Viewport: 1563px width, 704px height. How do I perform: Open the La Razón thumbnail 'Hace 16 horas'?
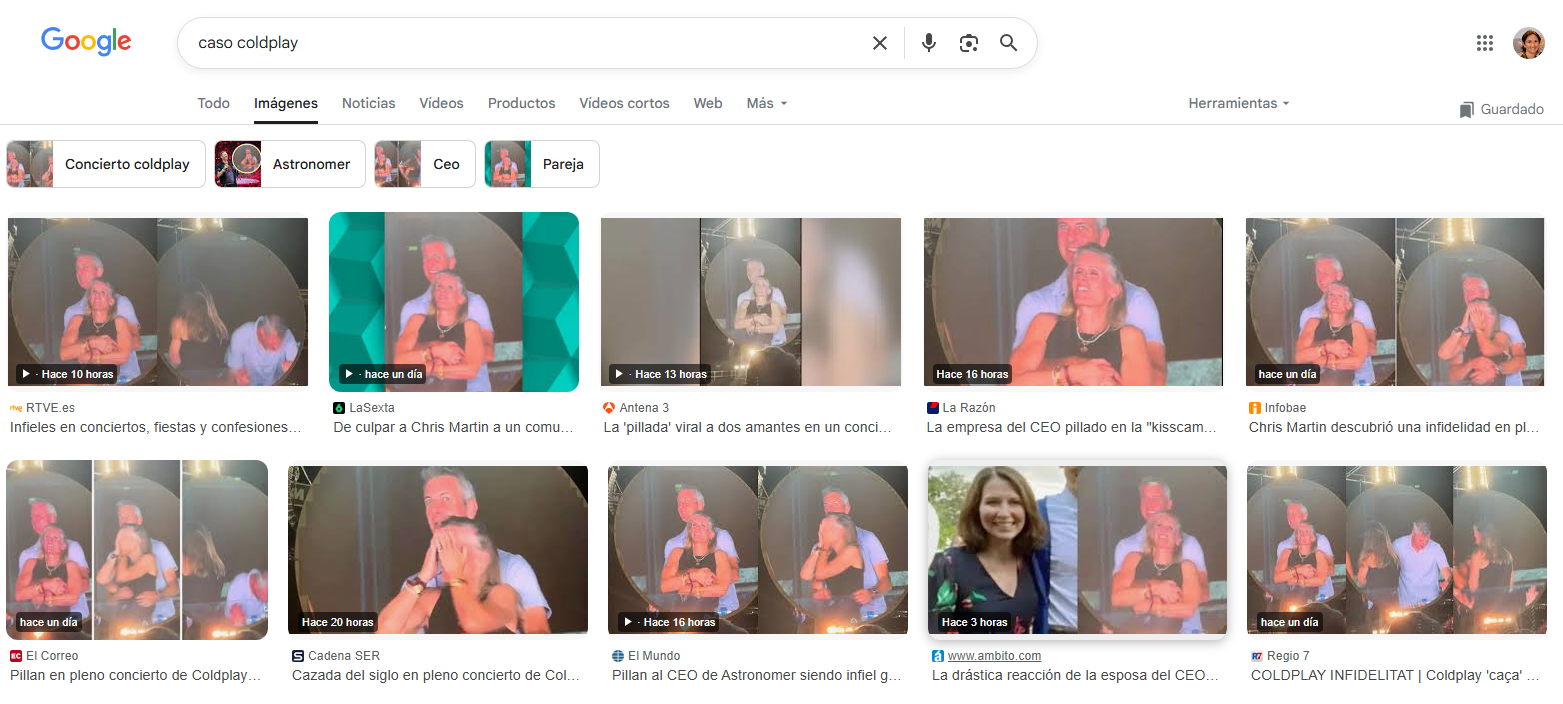coord(1073,302)
